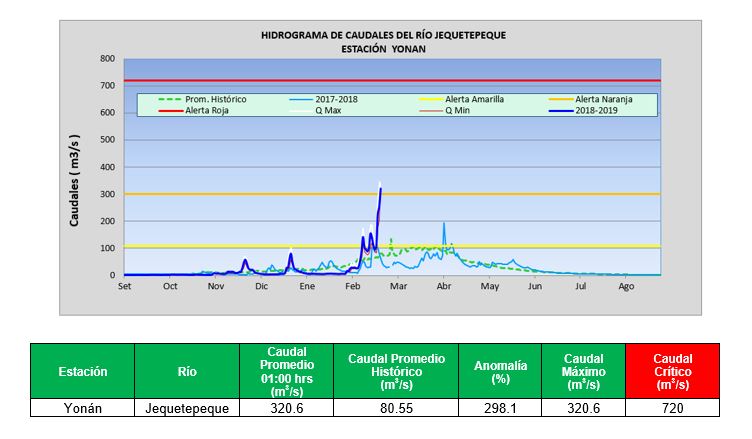752x439 pixels.
Task: Select the Estación Yonan subtitle
Action: coord(383,48)
